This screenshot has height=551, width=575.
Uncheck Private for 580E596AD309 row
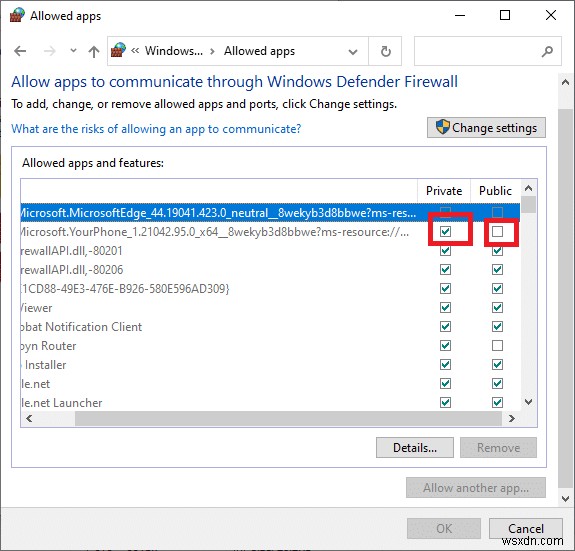(x=446, y=289)
